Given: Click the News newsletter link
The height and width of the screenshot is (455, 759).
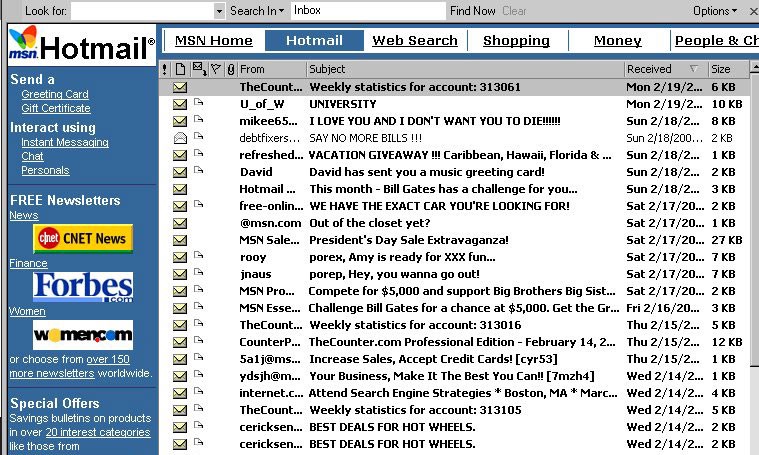Looking at the screenshot, I should coord(24,215).
